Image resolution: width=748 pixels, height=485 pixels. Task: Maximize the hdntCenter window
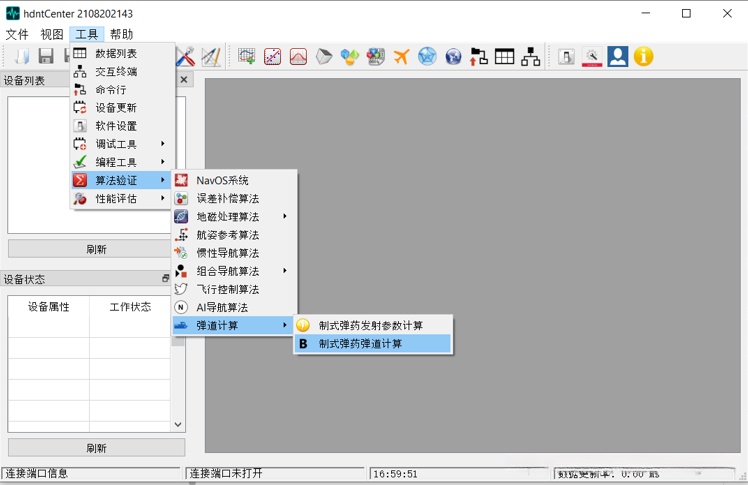(x=686, y=13)
